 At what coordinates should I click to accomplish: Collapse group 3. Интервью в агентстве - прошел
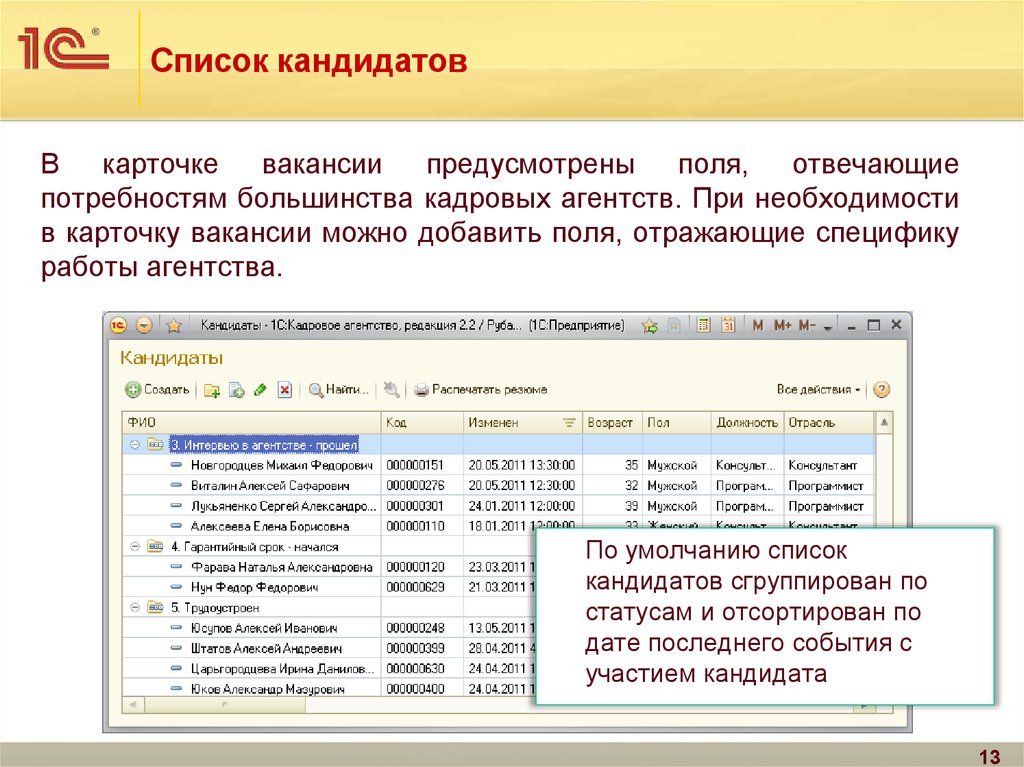(x=134, y=444)
